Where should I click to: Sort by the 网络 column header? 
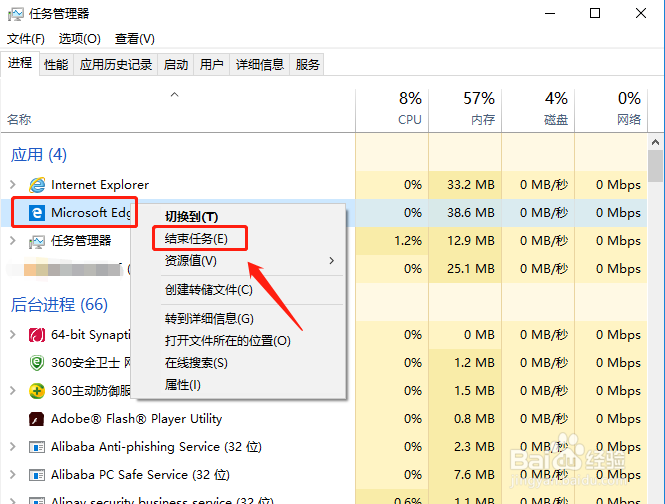point(611,110)
